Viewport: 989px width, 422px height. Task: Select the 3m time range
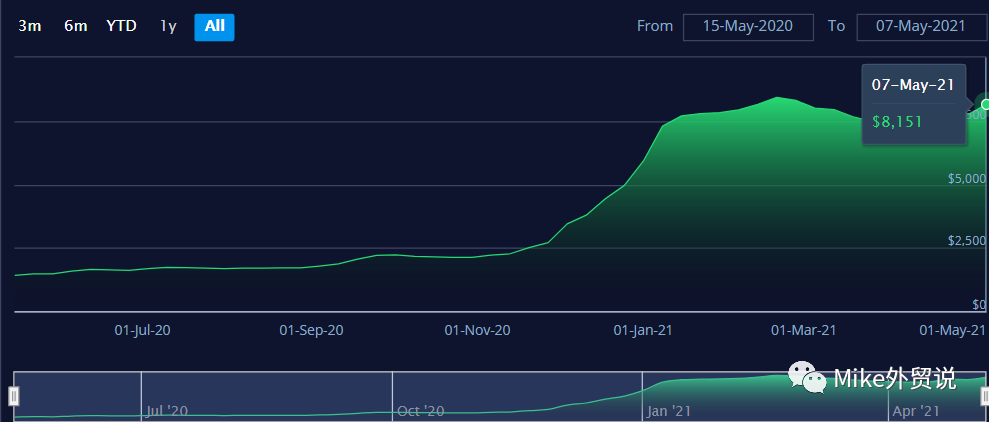pyautogui.click(x=29, y=26)
